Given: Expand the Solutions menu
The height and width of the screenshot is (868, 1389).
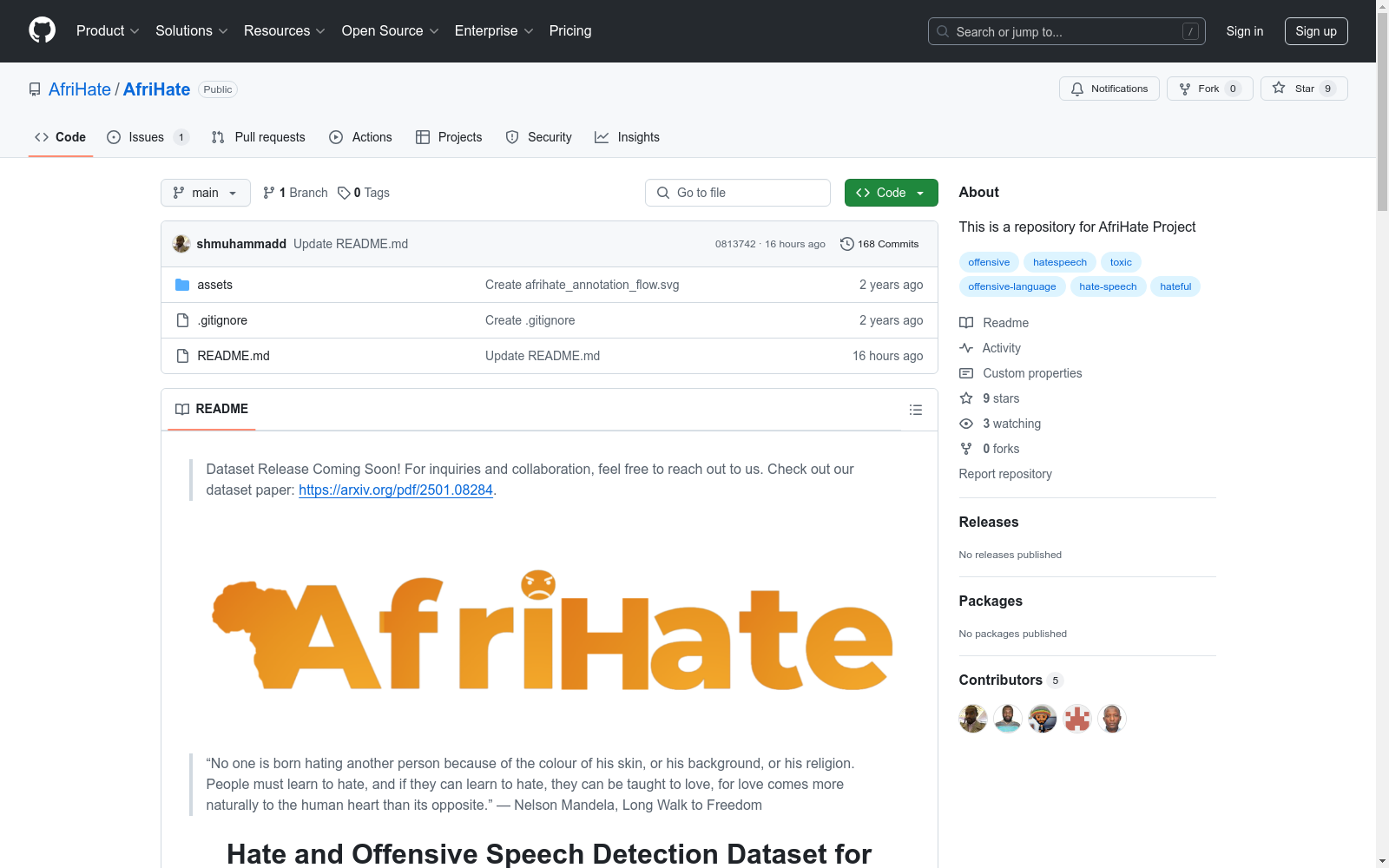Looking at the screenshot, I should pos(192,31).
